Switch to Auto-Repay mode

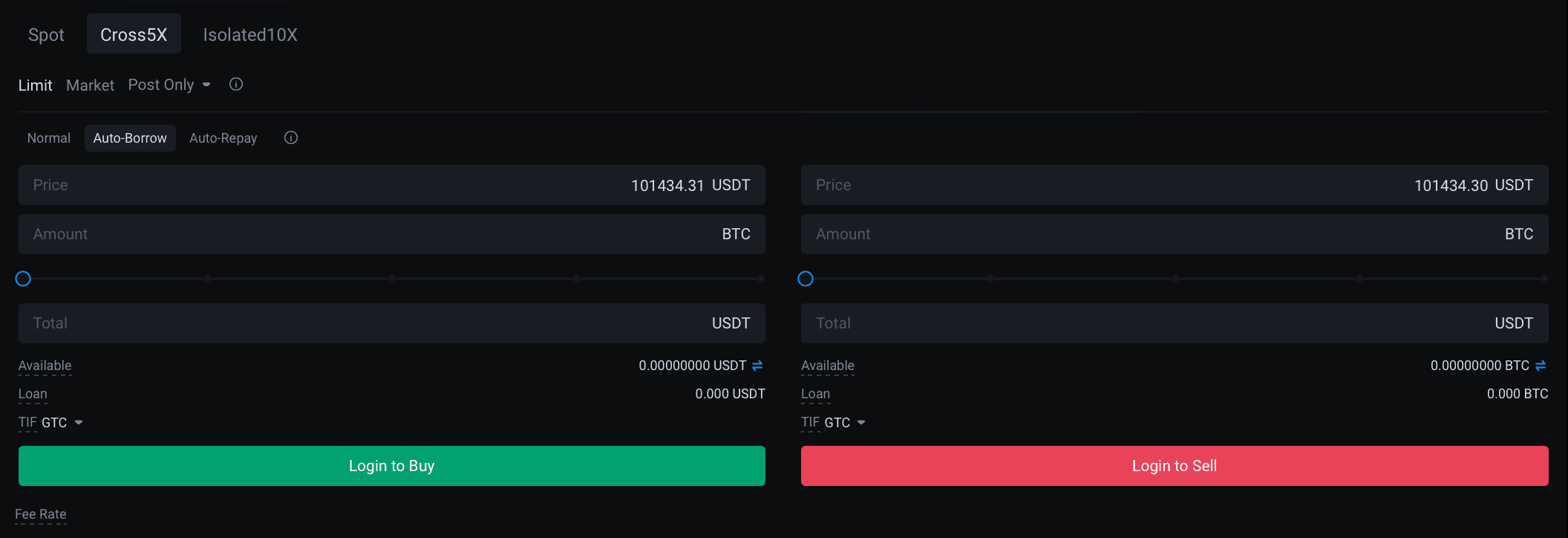point(223,138)
